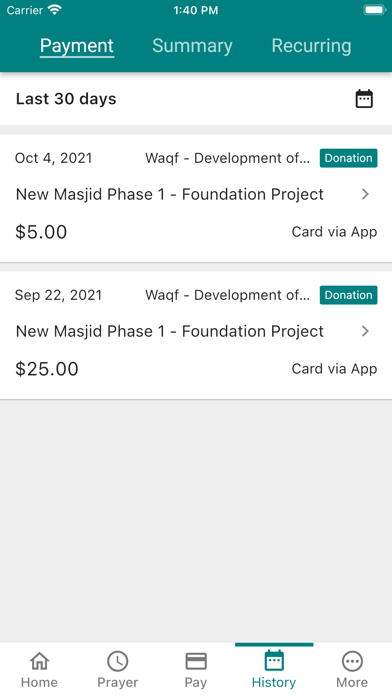This screenshot has height=696, width=392.
Task: Tap the Home icon in bottom bar
Action: tap(40, 661)
